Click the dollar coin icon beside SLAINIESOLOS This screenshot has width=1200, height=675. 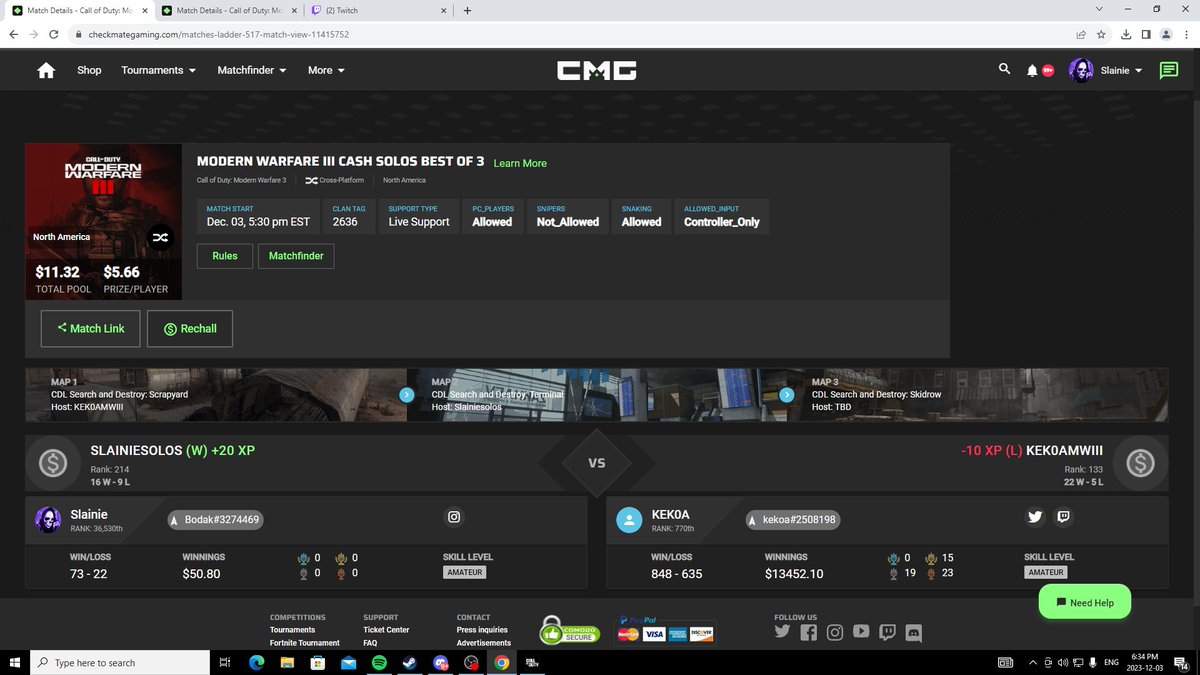click(x=53, y=463)
